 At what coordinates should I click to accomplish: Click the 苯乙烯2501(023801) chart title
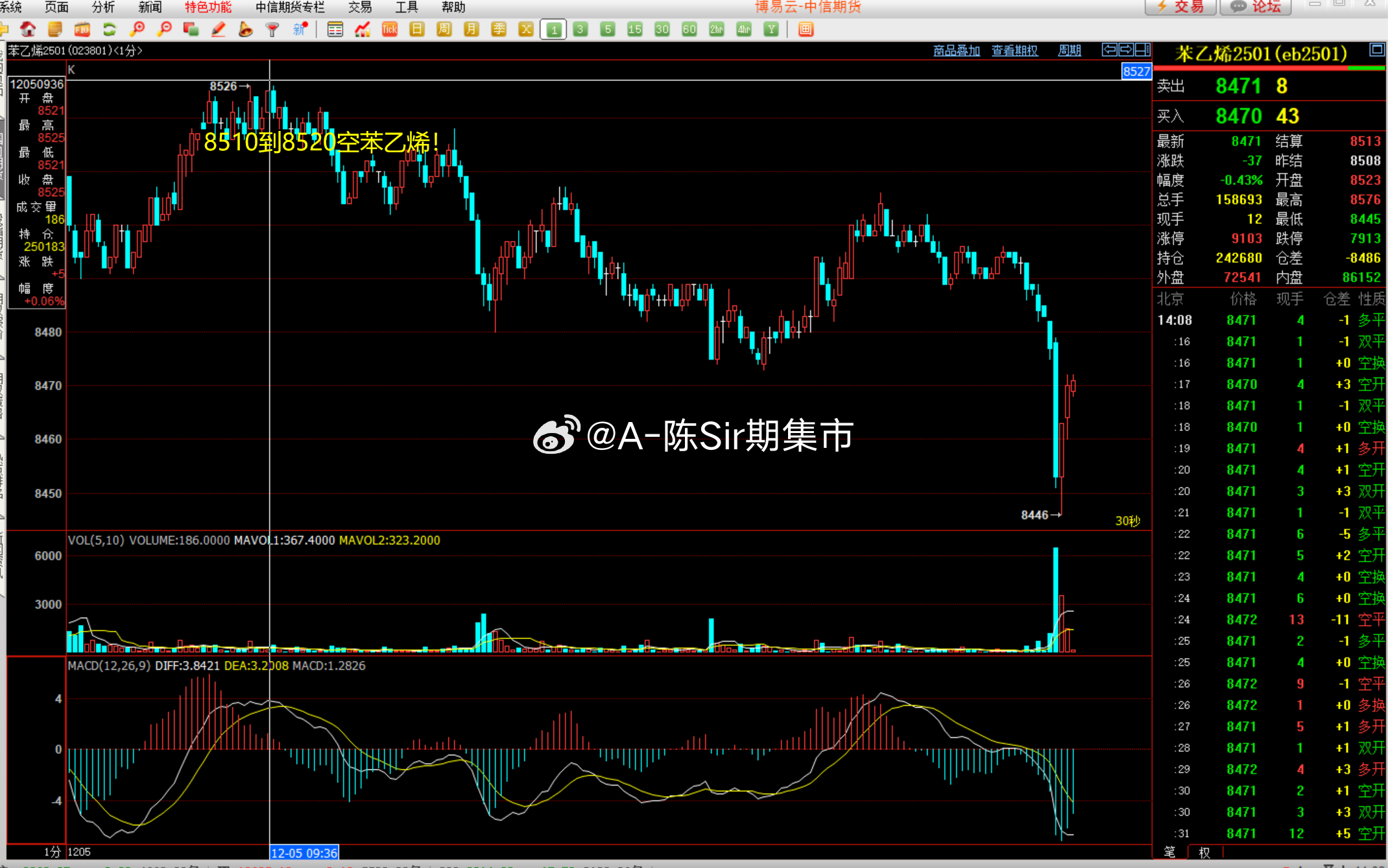tap(75, 51)
